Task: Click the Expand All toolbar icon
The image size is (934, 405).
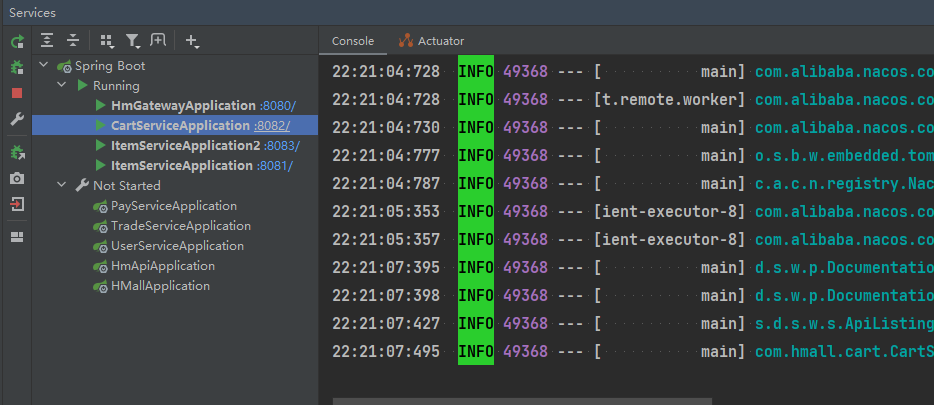Action: pos(47,41)
